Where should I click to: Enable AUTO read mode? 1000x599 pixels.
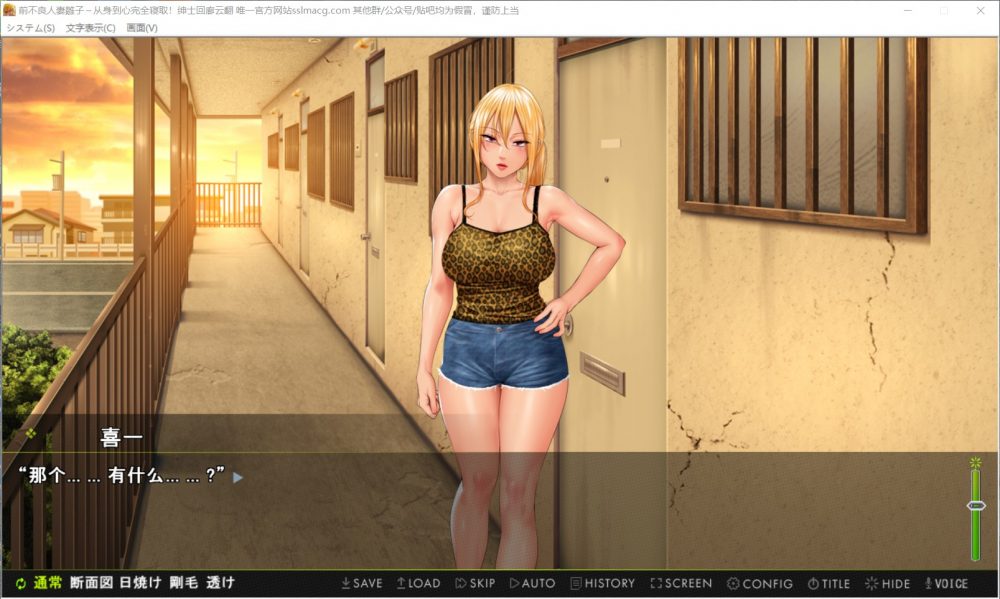pos(534,583)
